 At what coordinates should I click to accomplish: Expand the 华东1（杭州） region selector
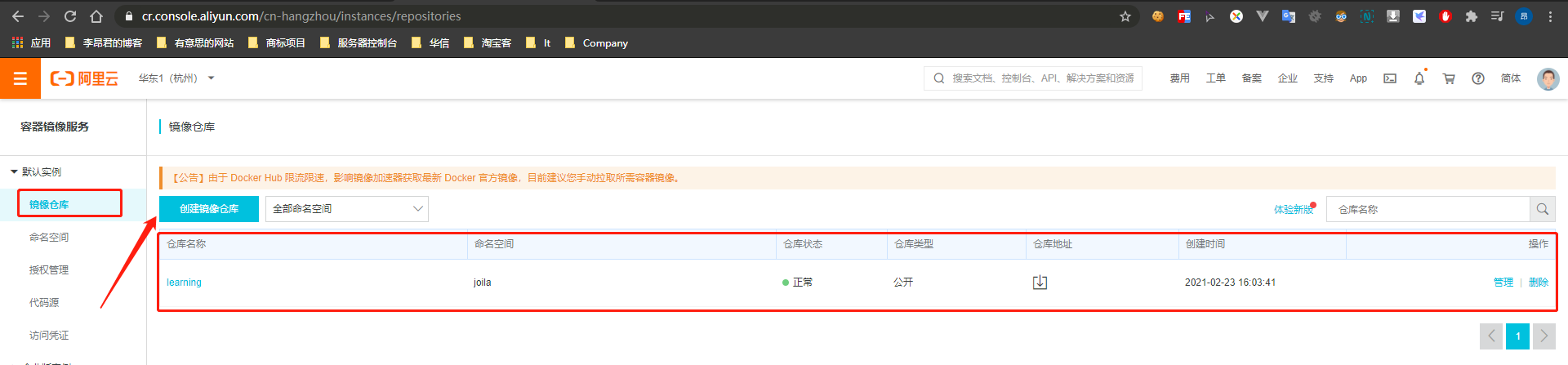pyautogui.click(x=176, y=78)
